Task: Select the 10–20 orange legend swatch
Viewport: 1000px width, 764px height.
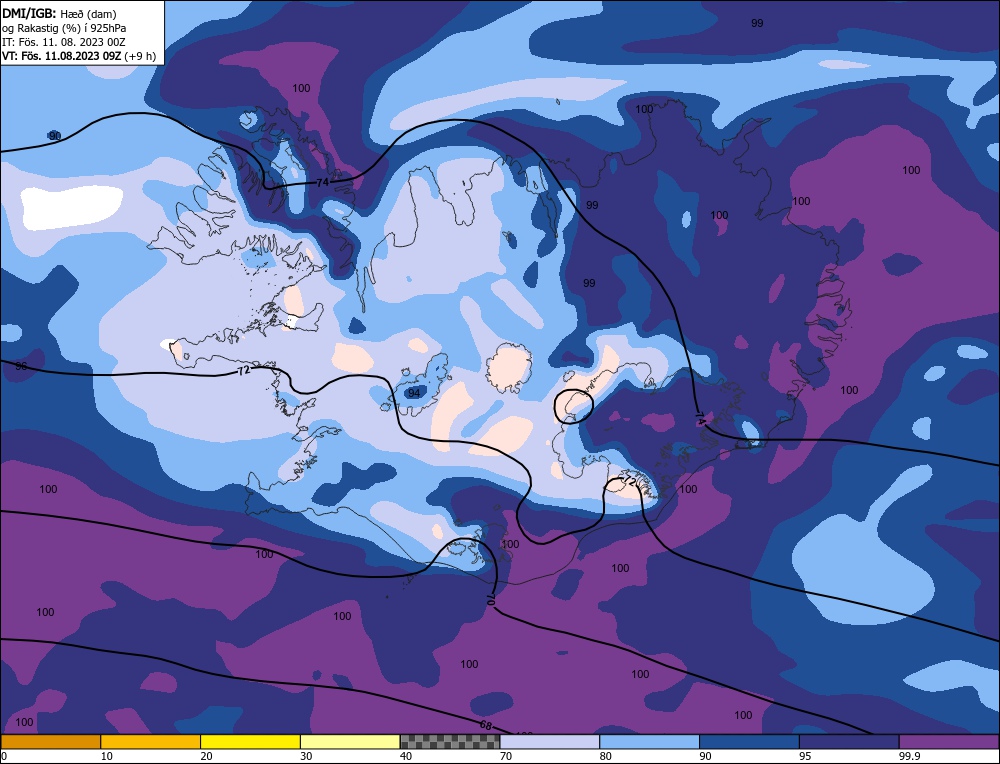Action: pos(151,742)
